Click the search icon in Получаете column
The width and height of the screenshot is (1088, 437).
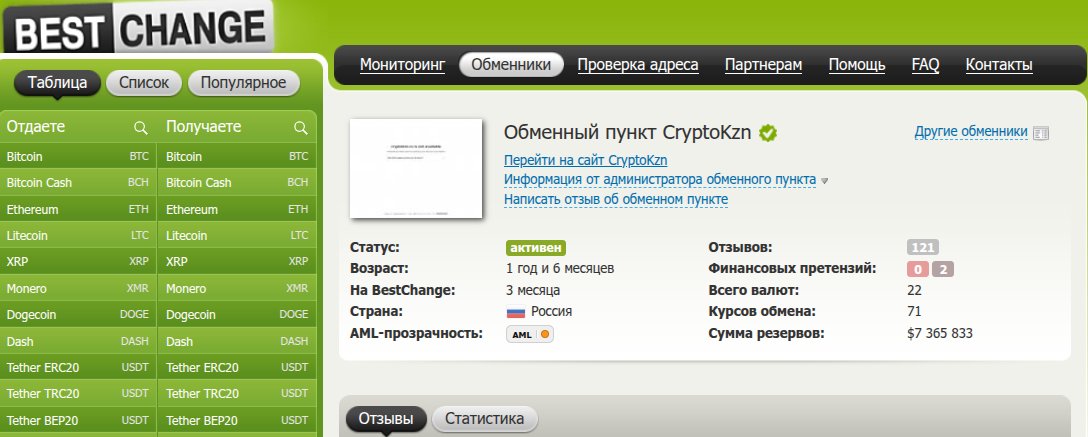coord(300,128)
